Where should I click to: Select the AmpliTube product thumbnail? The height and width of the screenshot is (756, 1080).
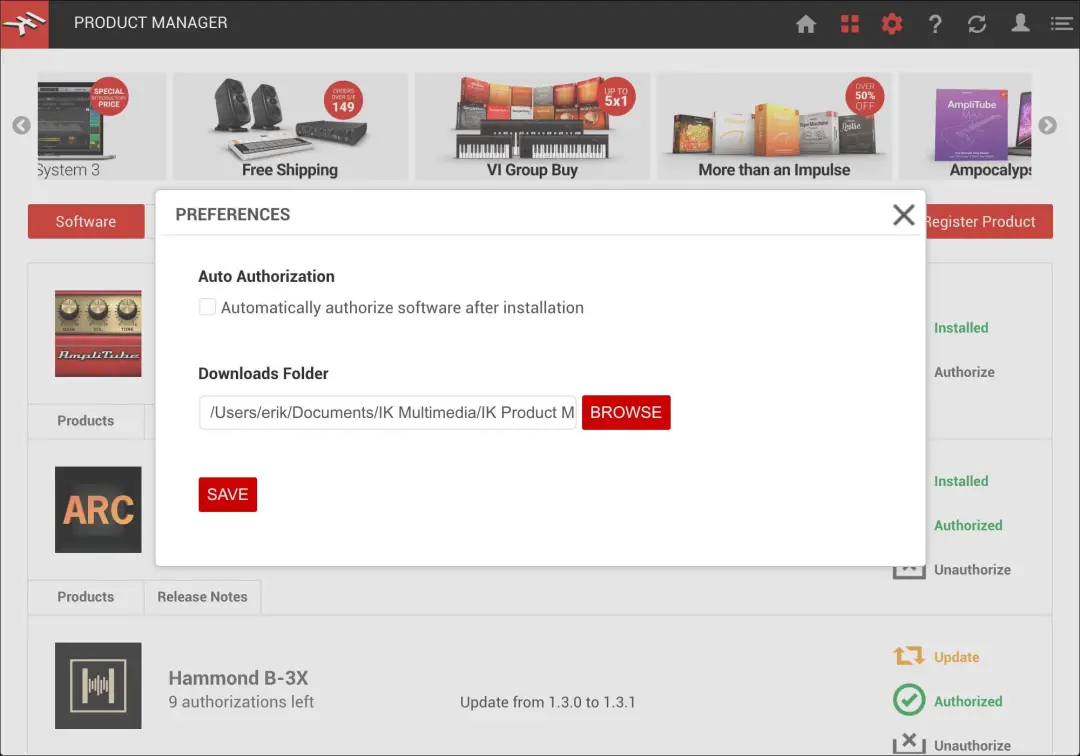pyautogui.click(x=98, y=333)
